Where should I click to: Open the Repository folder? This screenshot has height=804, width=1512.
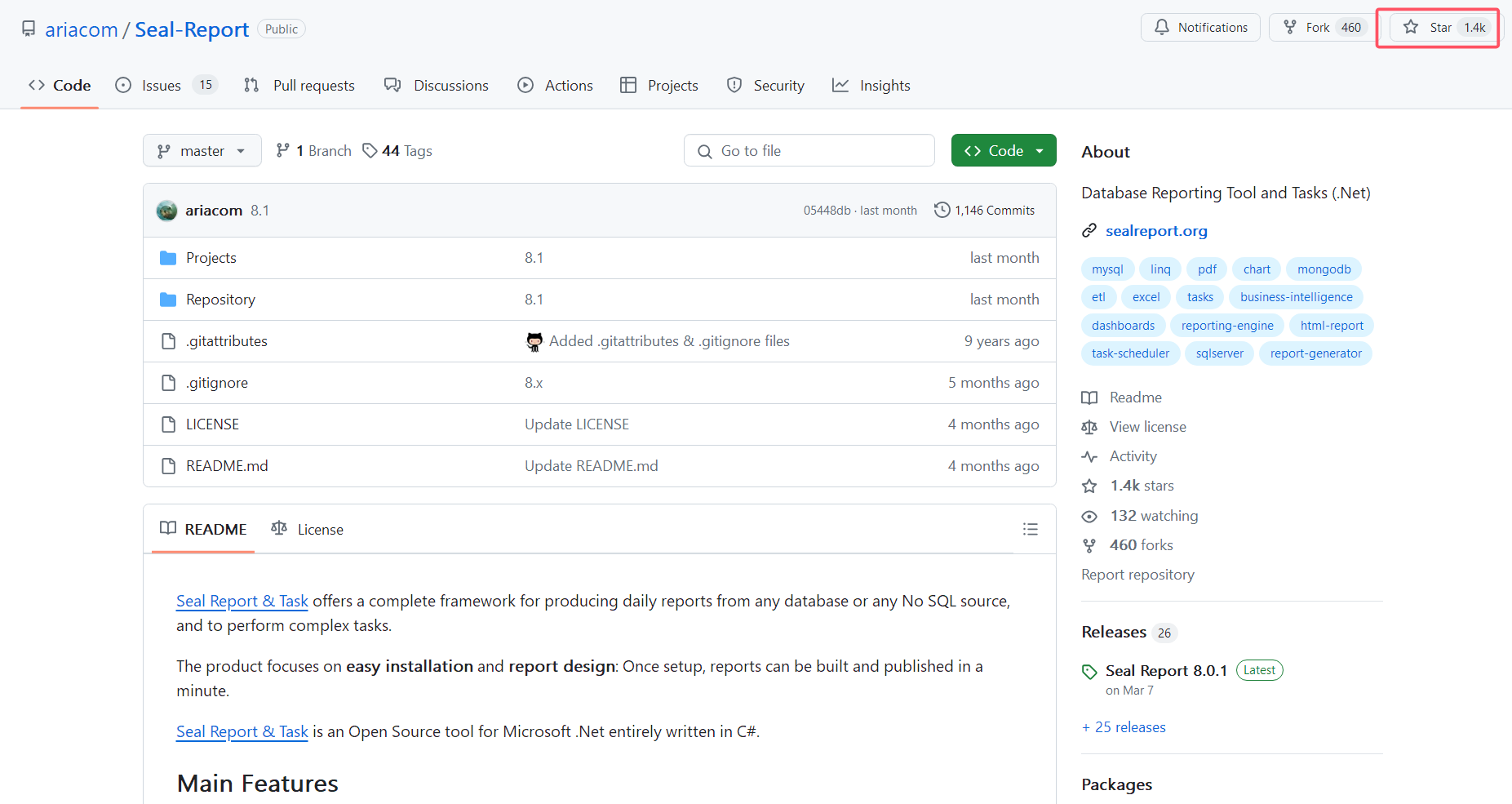pos(220,300)
